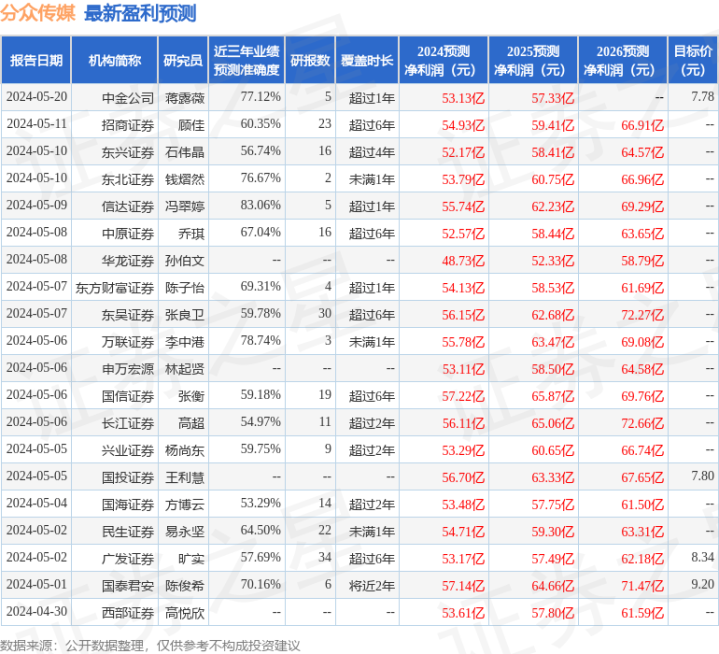Click the 2024-05-20 report date
This screenshot has height=654, width=719.
(37, 97)
